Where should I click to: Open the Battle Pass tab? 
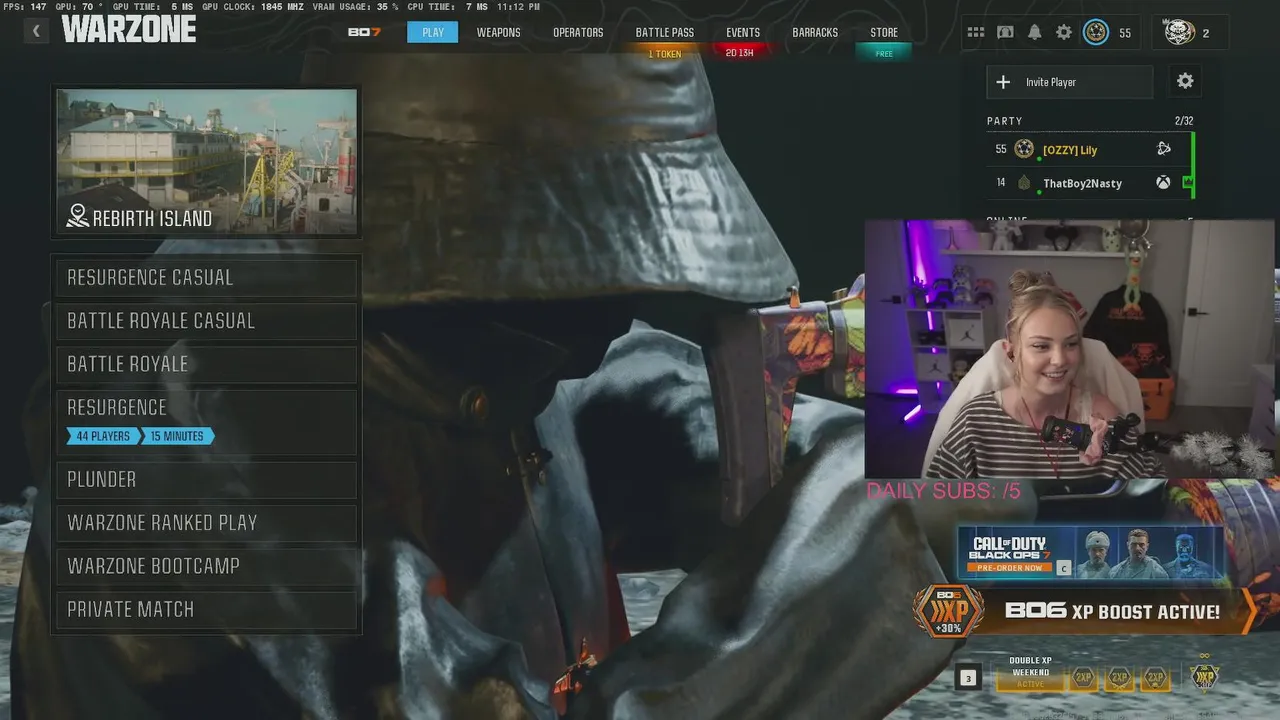(x=665, y=32)
